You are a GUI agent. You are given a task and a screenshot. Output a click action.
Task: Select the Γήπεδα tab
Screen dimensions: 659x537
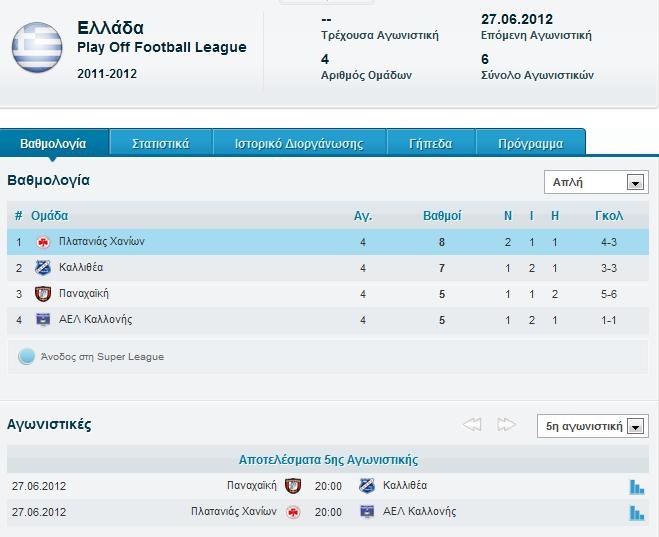tap(430, 143)
